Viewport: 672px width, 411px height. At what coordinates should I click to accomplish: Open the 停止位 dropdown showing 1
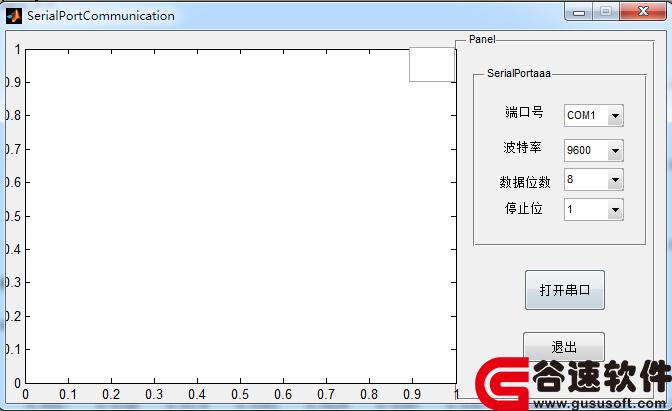pos(594,210)
